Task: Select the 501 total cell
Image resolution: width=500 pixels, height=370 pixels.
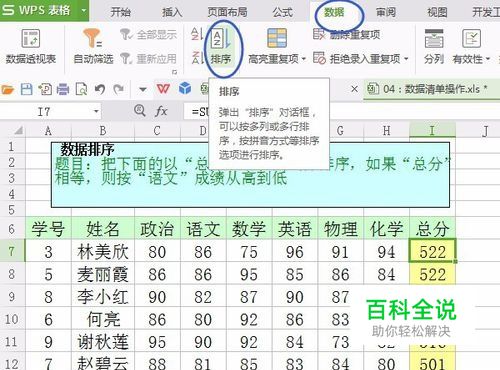Action: click(x=432, y=362)
